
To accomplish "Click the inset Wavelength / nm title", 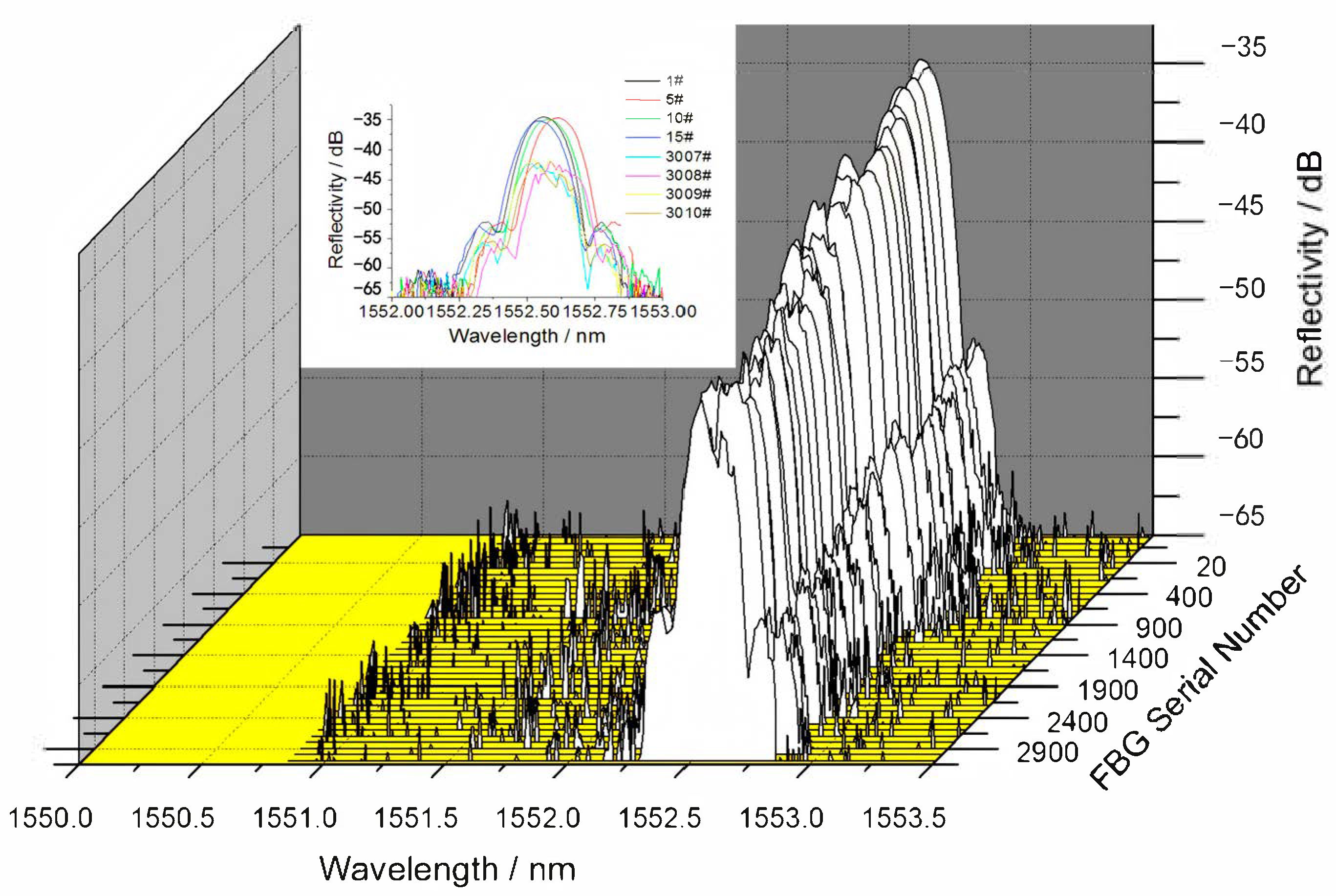I will [x=527, y=336].
